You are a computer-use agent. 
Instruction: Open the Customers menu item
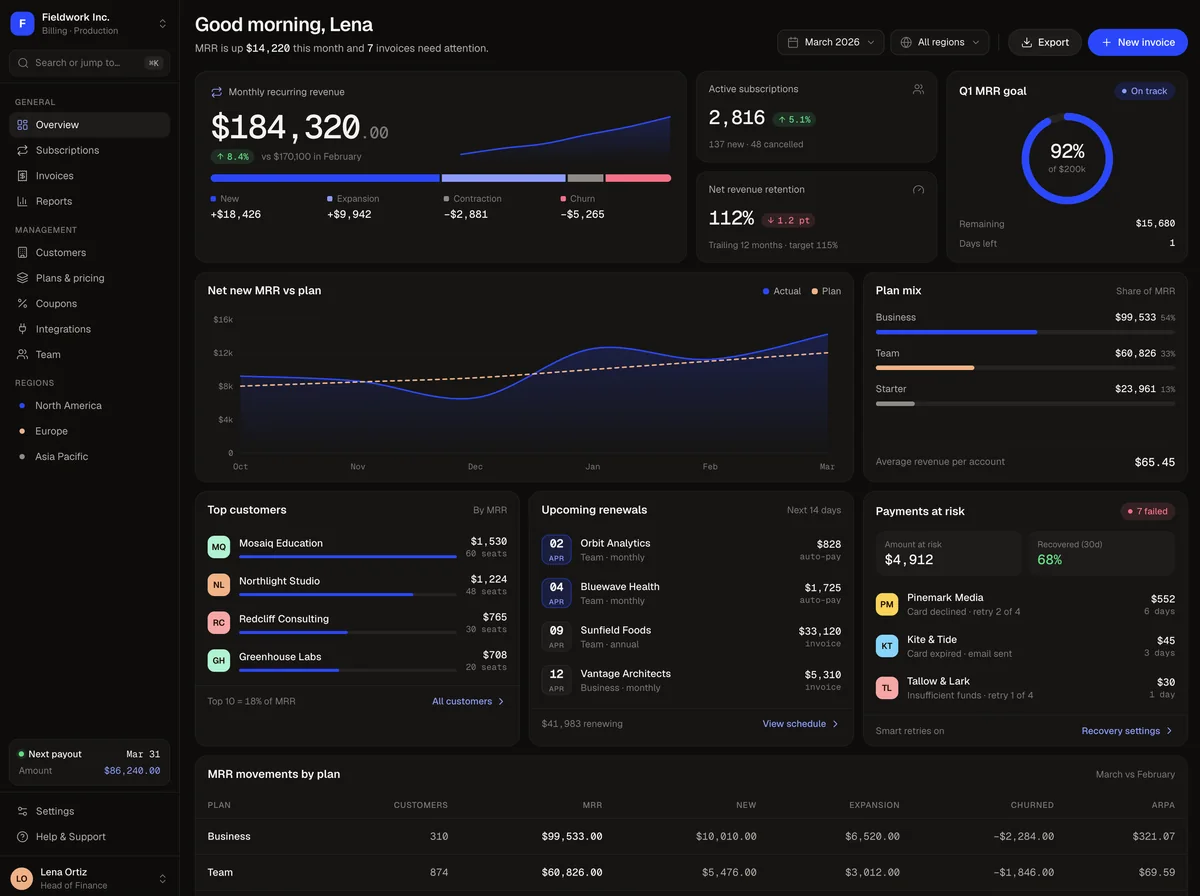point(89,253)
